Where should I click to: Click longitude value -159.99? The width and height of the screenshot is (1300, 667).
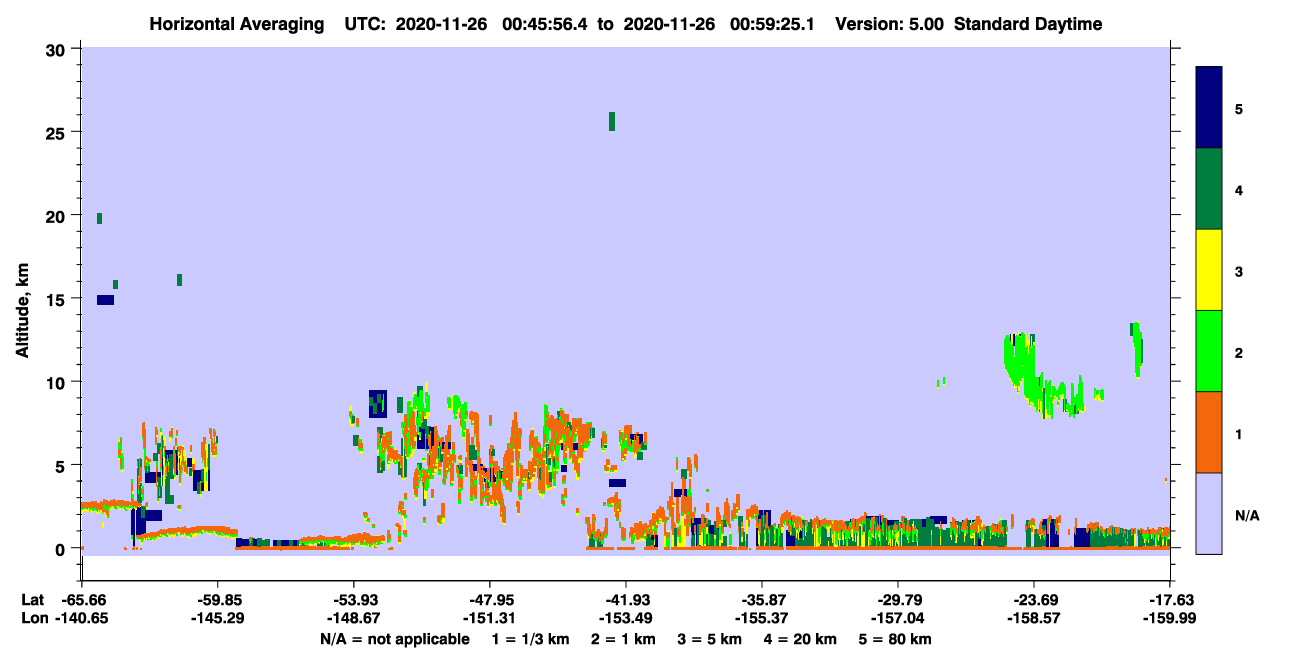pyautogui.click(x=1170, y=618)
